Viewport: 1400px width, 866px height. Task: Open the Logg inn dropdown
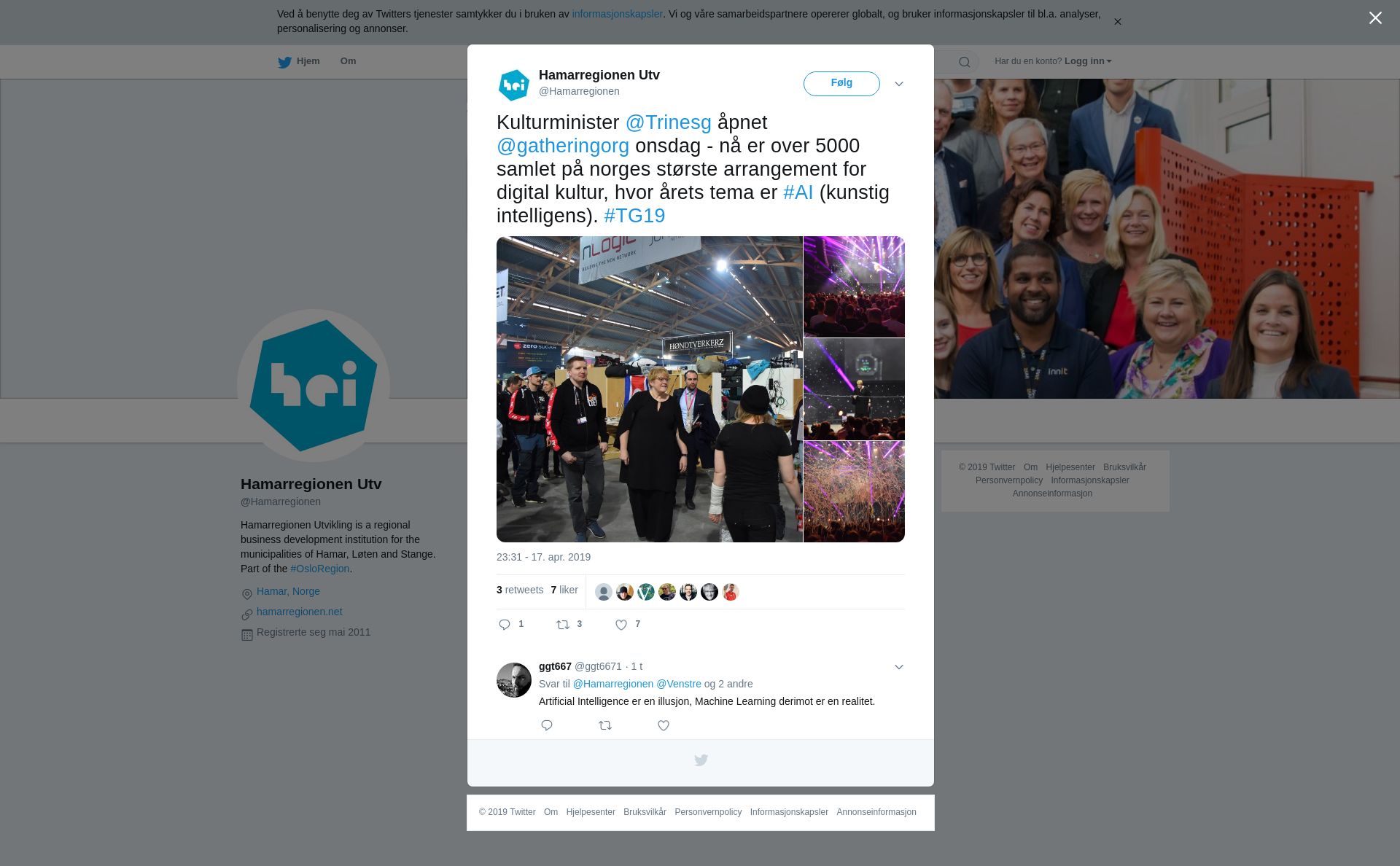pos(1088,61)
